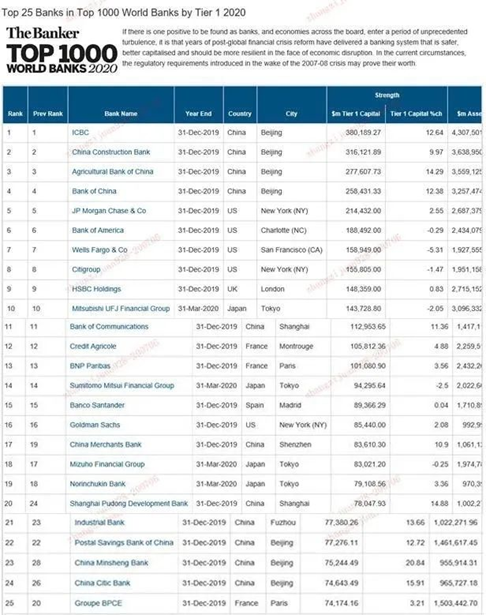Click the value 214,432.00
Screen dimensions: 486x615
pyautogui.click(x=363, y=211)
